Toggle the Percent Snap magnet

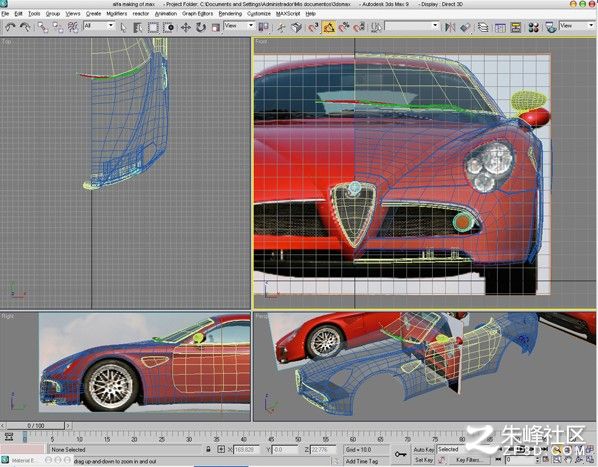coord(344,27)
